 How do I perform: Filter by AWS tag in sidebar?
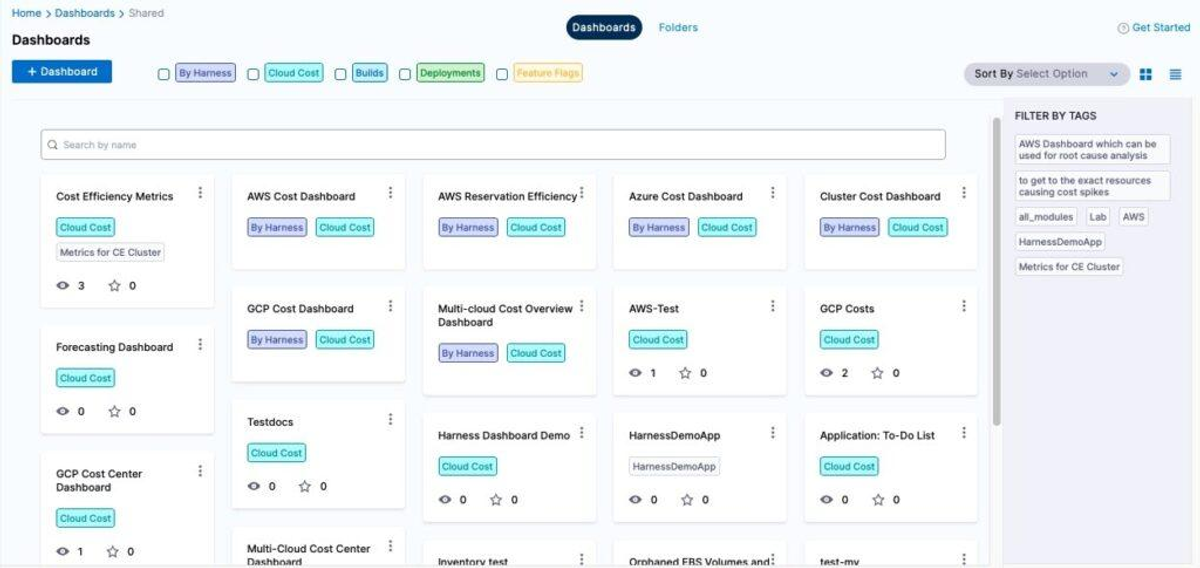pyautogui.click(x=1133, y=216)
